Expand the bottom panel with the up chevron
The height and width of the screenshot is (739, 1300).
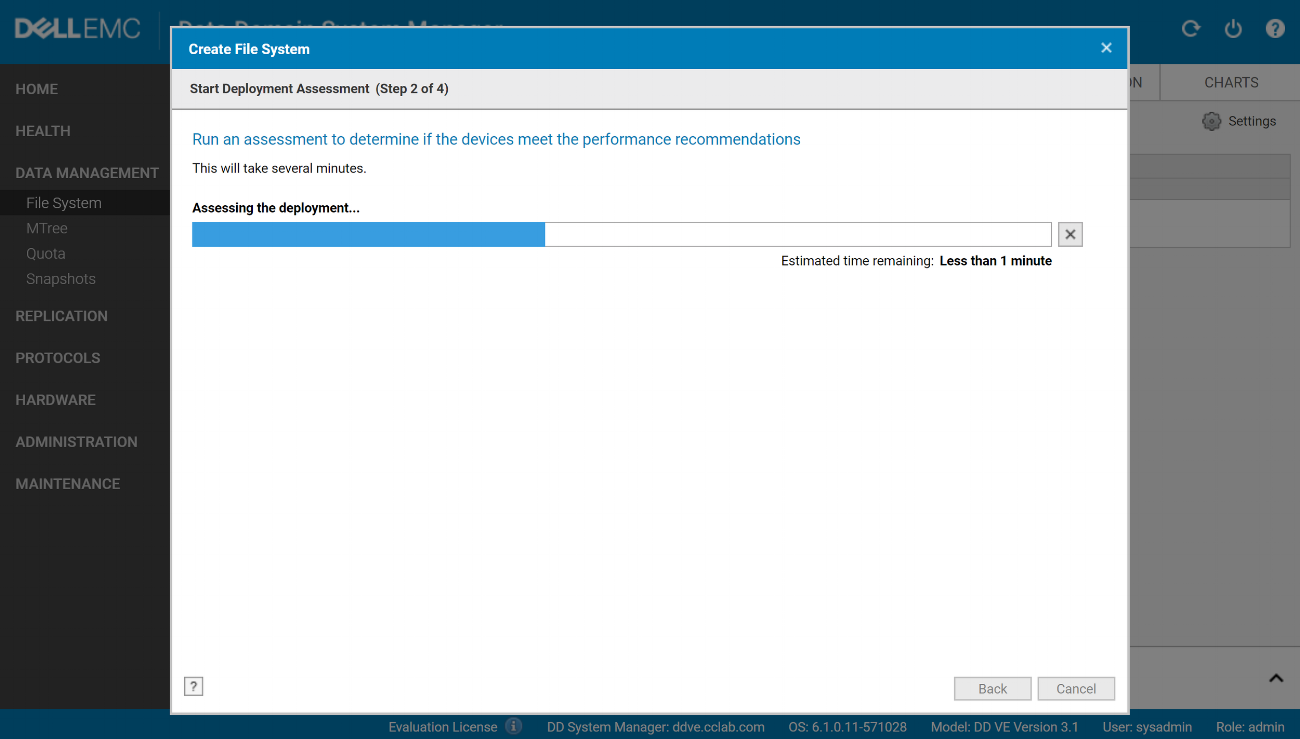[x=1276, y=678]
